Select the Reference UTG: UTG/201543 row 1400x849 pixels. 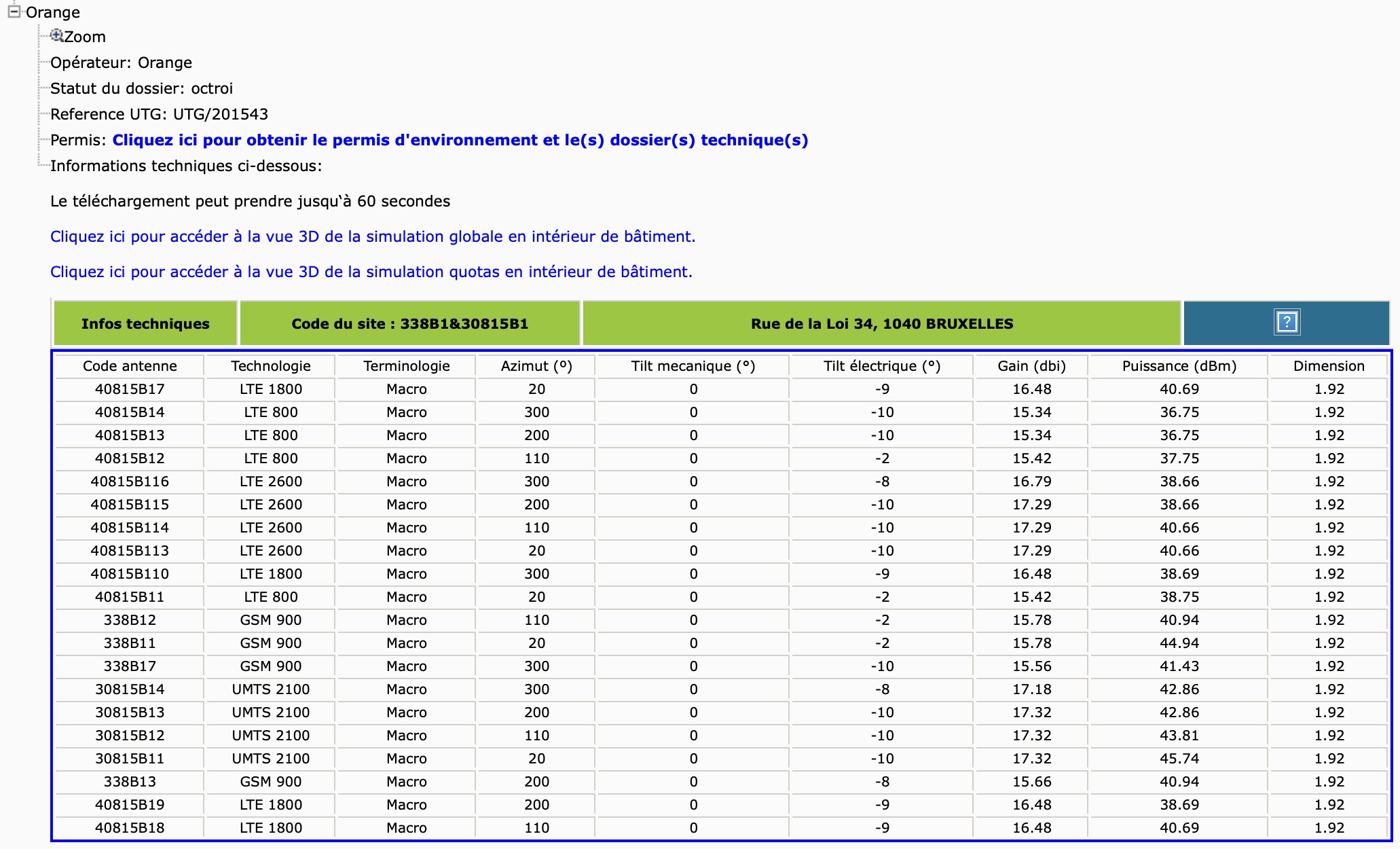tap(159, 114)
